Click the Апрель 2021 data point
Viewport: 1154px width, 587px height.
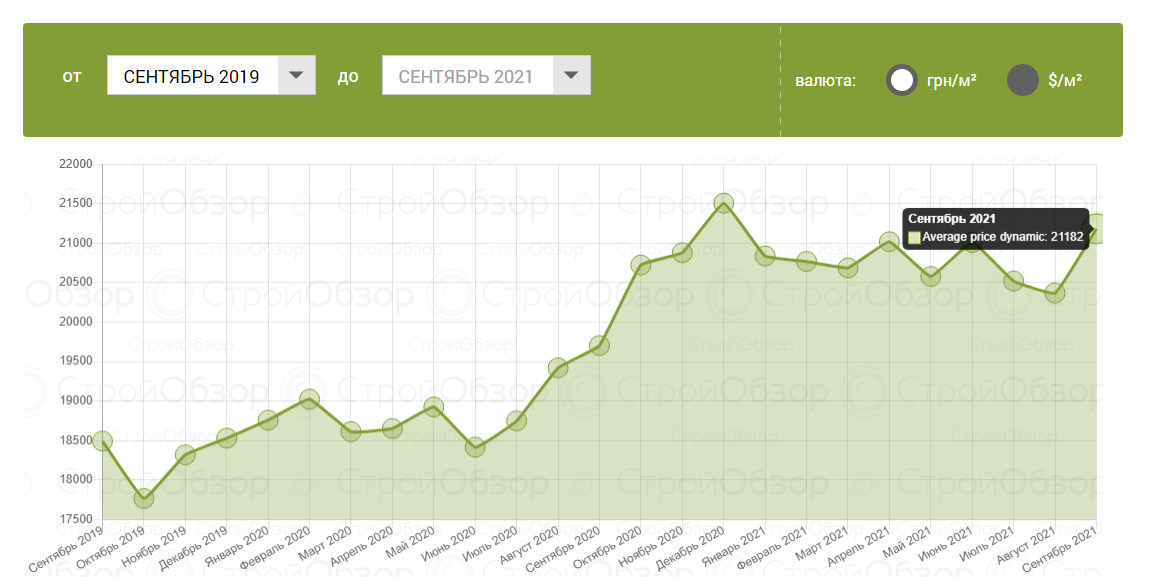tap(889, 242)
